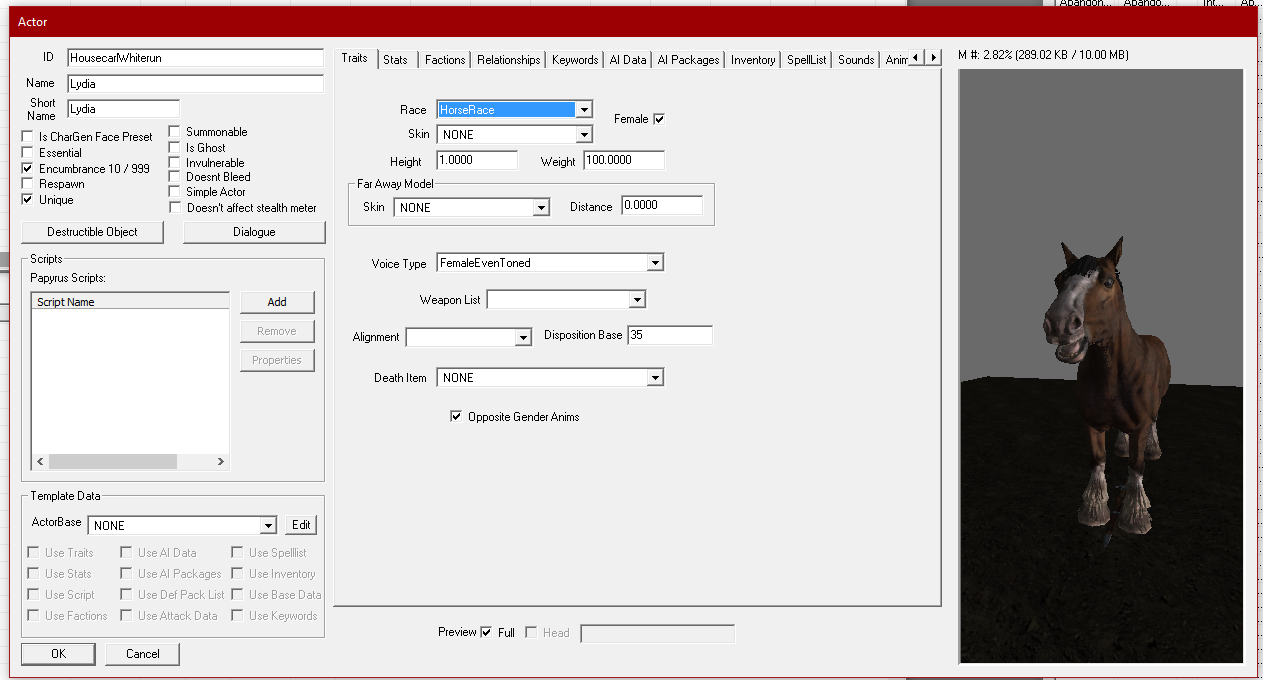Enable the Summonable checkbox
The image size is (1263, 680).
click(175, 132)
